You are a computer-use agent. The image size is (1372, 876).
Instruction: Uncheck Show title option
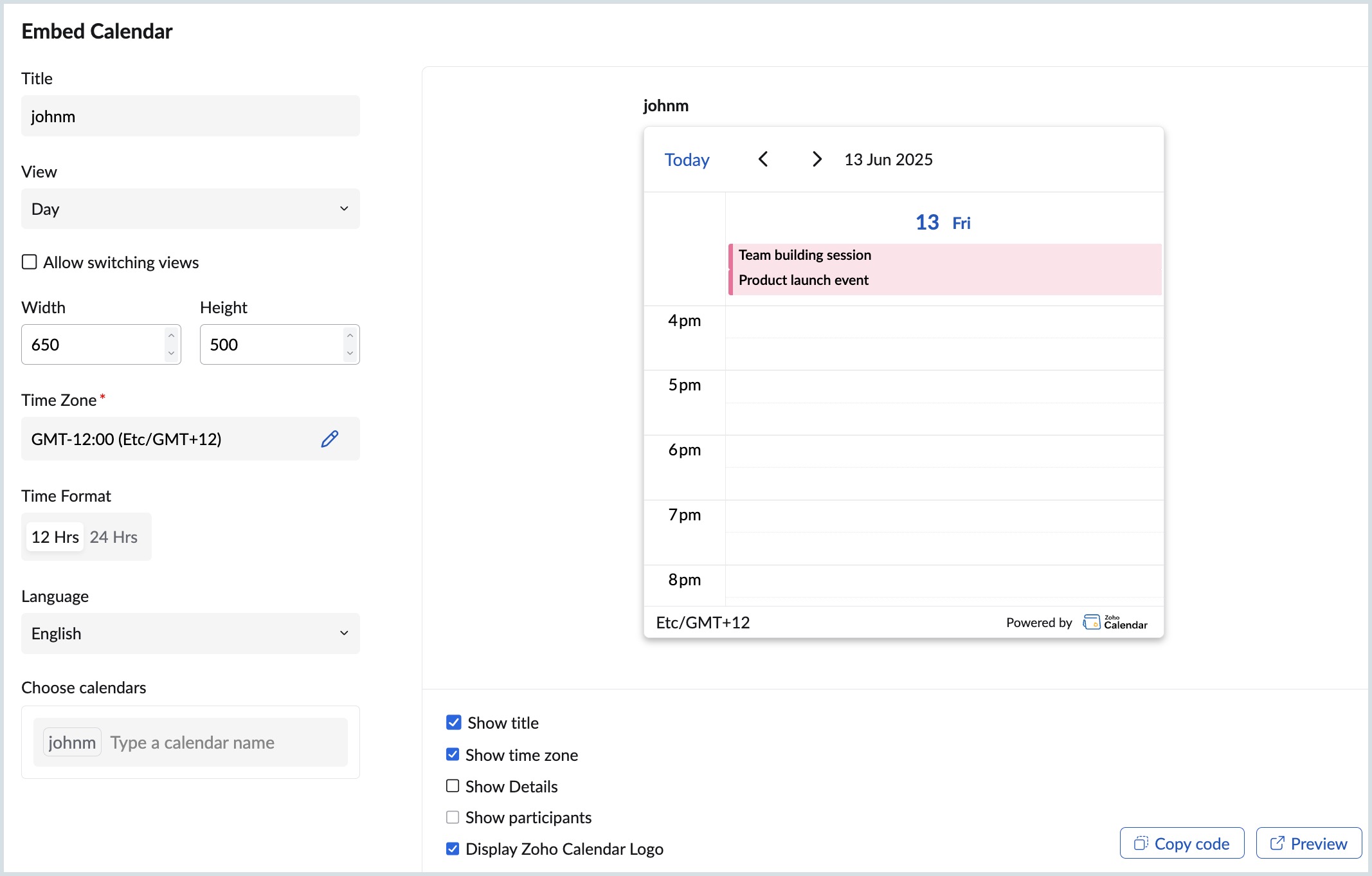(x=454, y=722)
